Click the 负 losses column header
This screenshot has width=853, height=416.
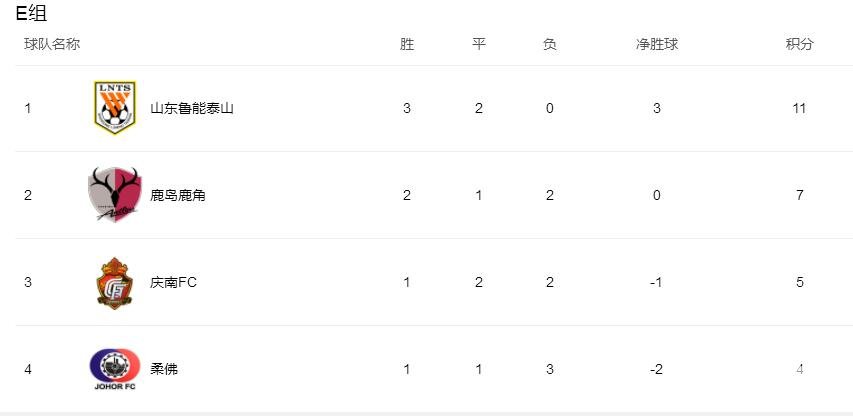coord(549,44)
